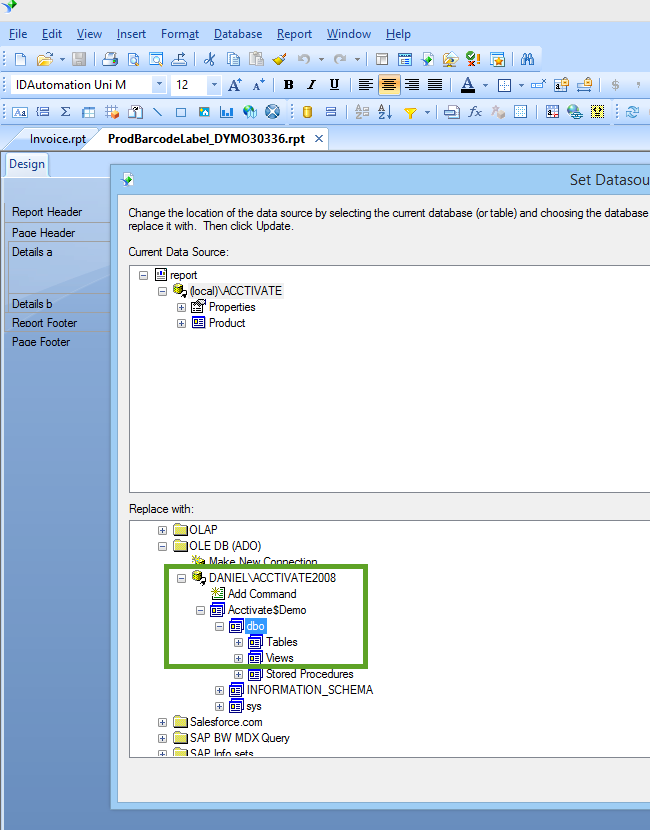Switch to the Invoice.rpt tab
Screen dimensions: 650x830
click(57, 139)
